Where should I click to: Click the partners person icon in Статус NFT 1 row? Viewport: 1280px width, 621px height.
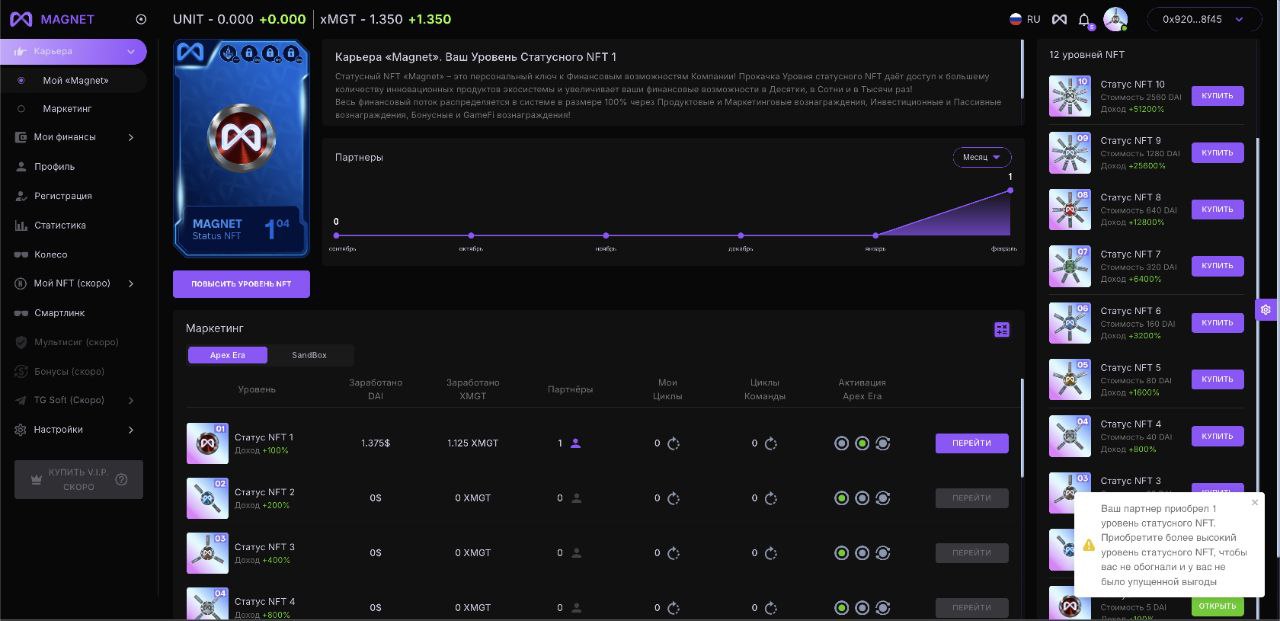pyautogui.click(x=576, y=443)
